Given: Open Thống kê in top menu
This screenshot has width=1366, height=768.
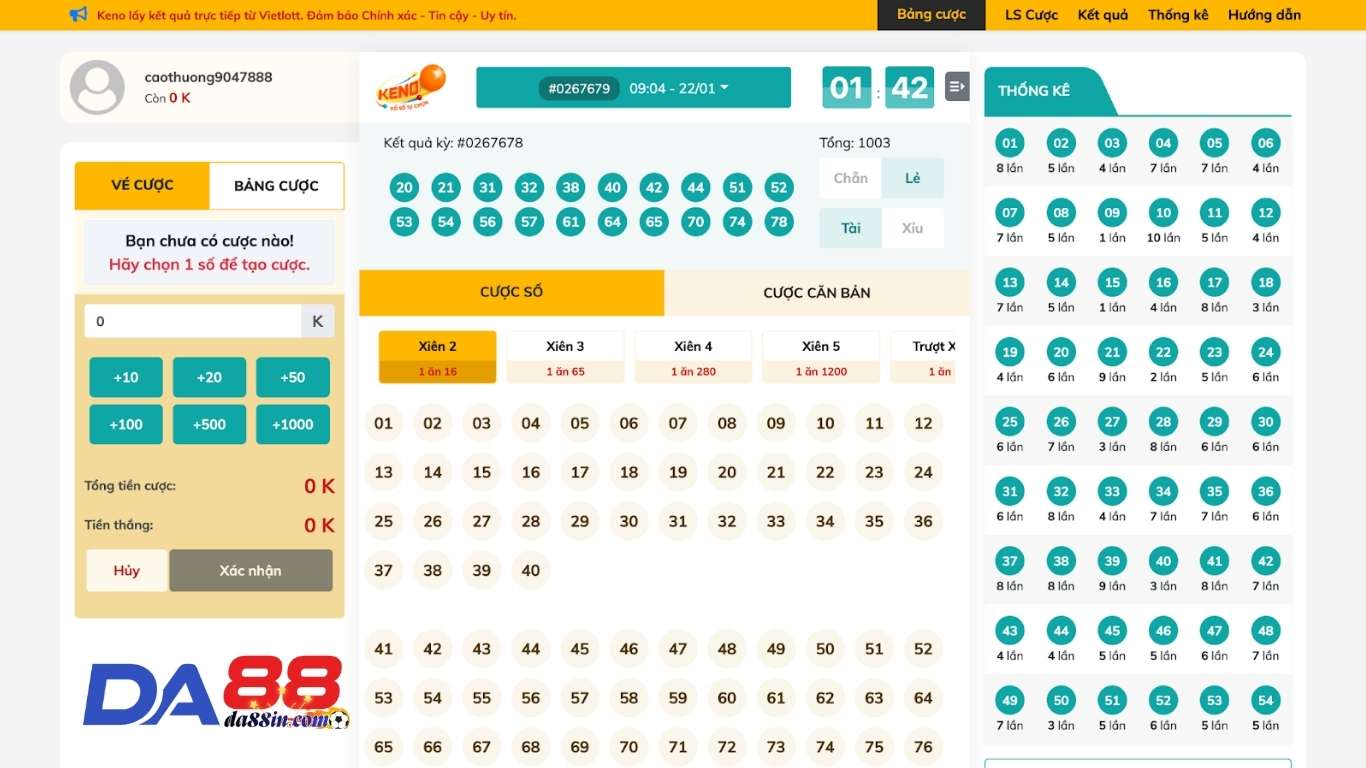Looking at the screenshot, I should tap(1177, 15).
